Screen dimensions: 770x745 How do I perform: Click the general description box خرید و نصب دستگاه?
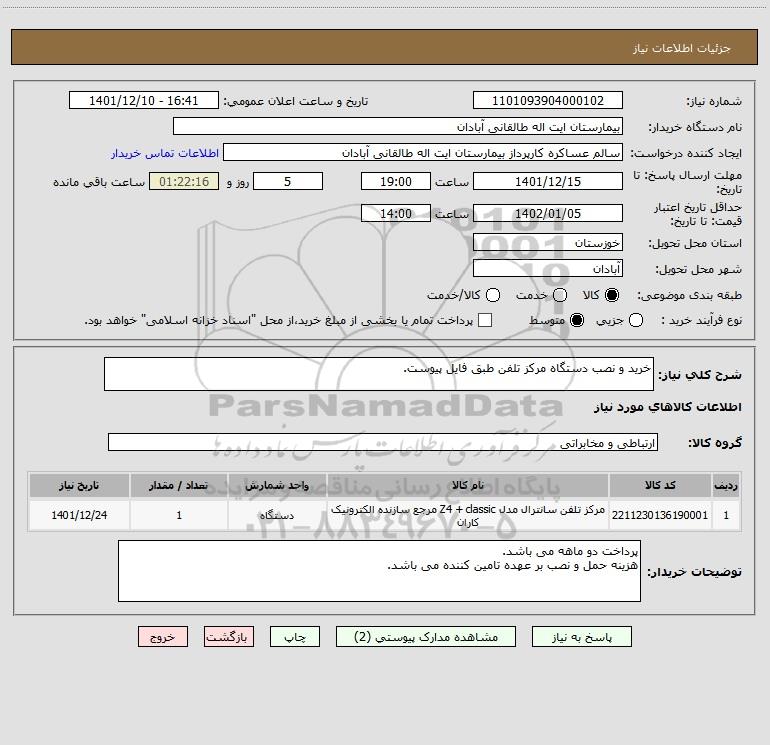379,374
